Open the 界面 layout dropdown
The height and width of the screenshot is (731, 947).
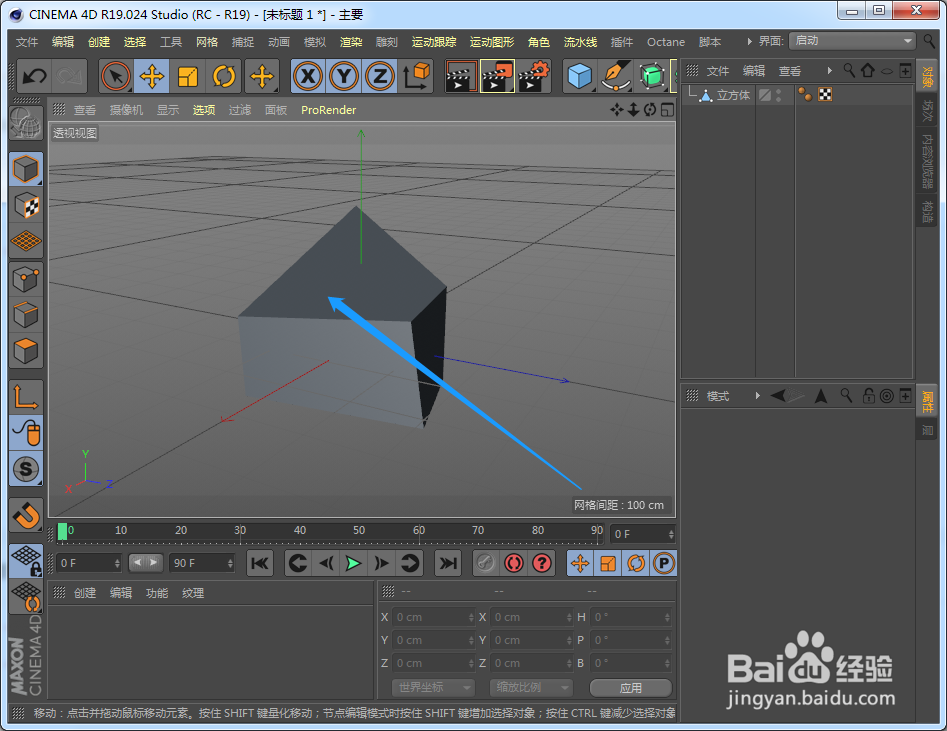852,40
